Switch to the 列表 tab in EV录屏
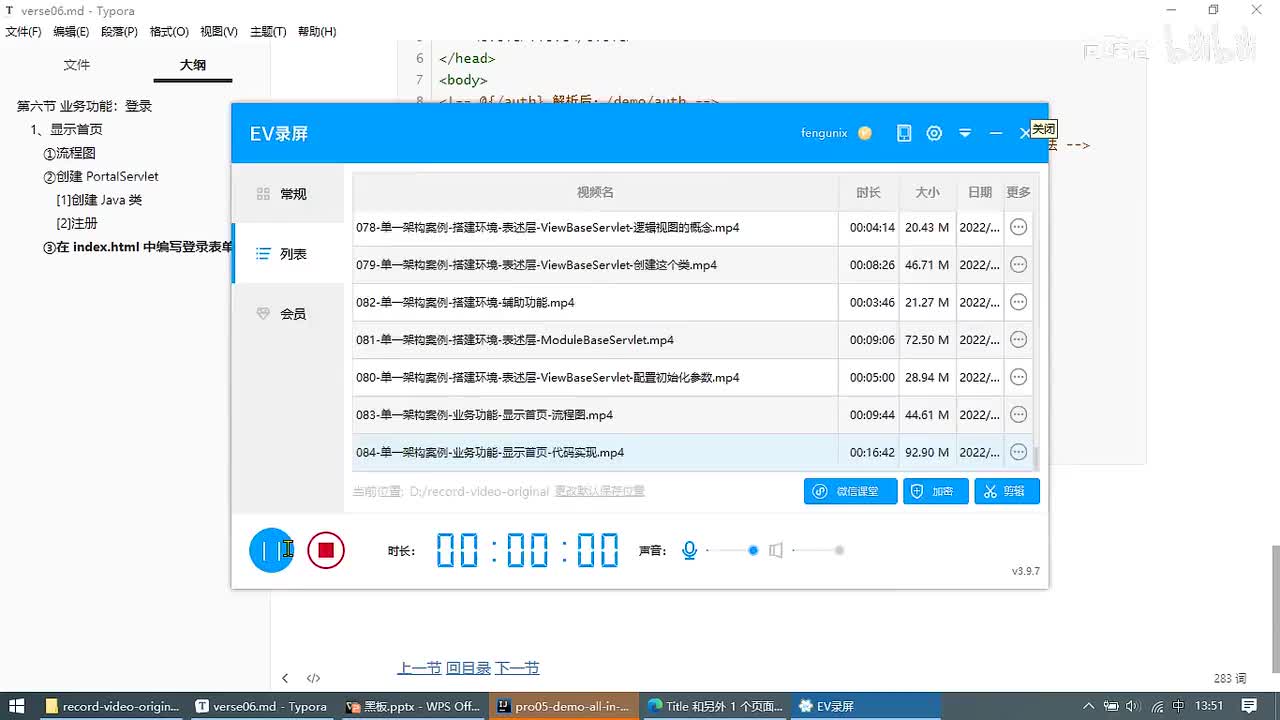The width and height of the screenshot is (1280, 720). (x=288, y=254)
